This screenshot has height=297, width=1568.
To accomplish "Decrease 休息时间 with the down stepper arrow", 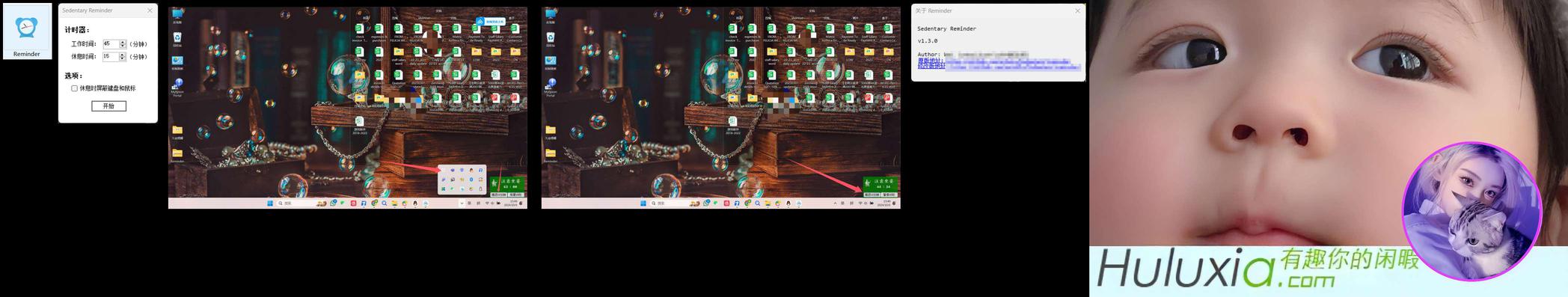I will 123,58.
